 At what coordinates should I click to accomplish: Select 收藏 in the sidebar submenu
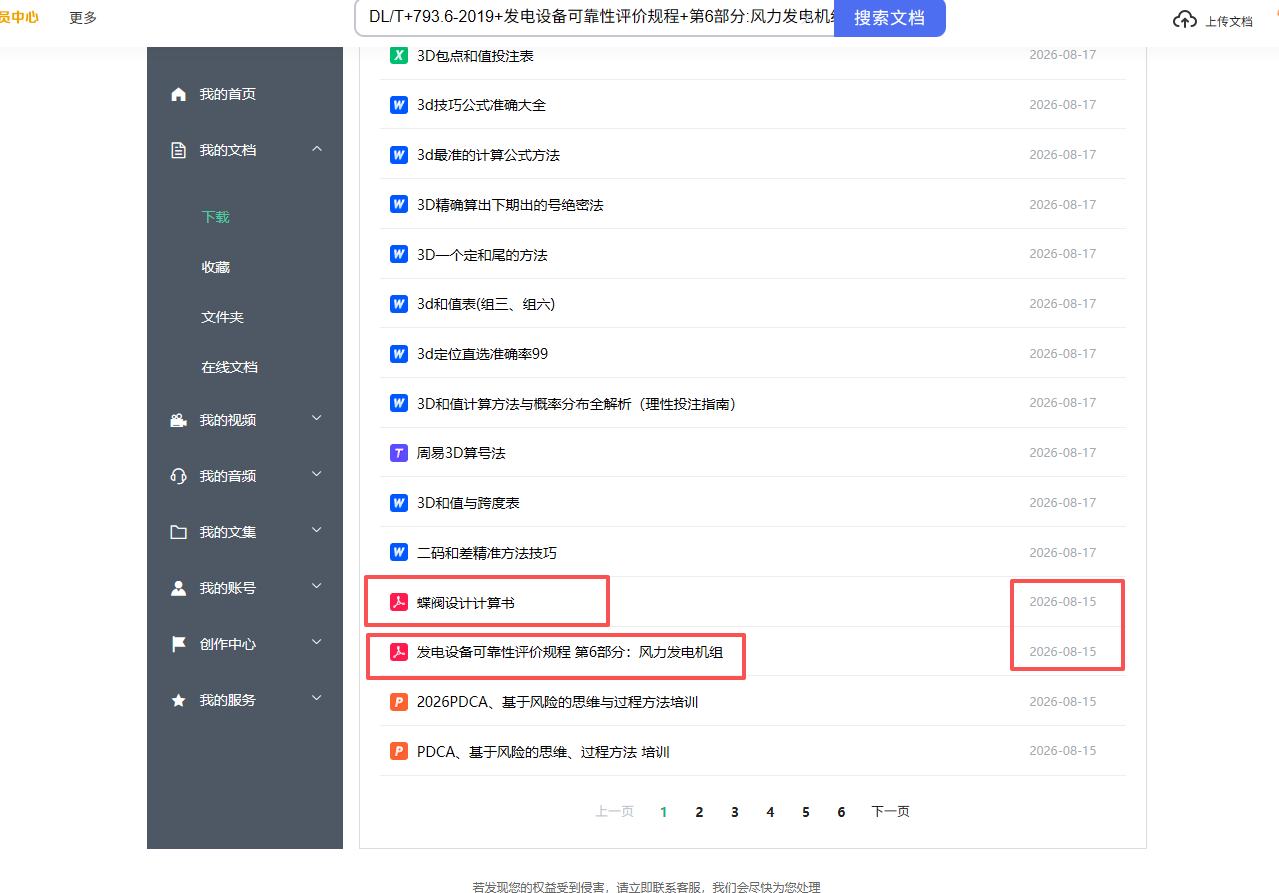pyautogui.click(x=216, y=267)
